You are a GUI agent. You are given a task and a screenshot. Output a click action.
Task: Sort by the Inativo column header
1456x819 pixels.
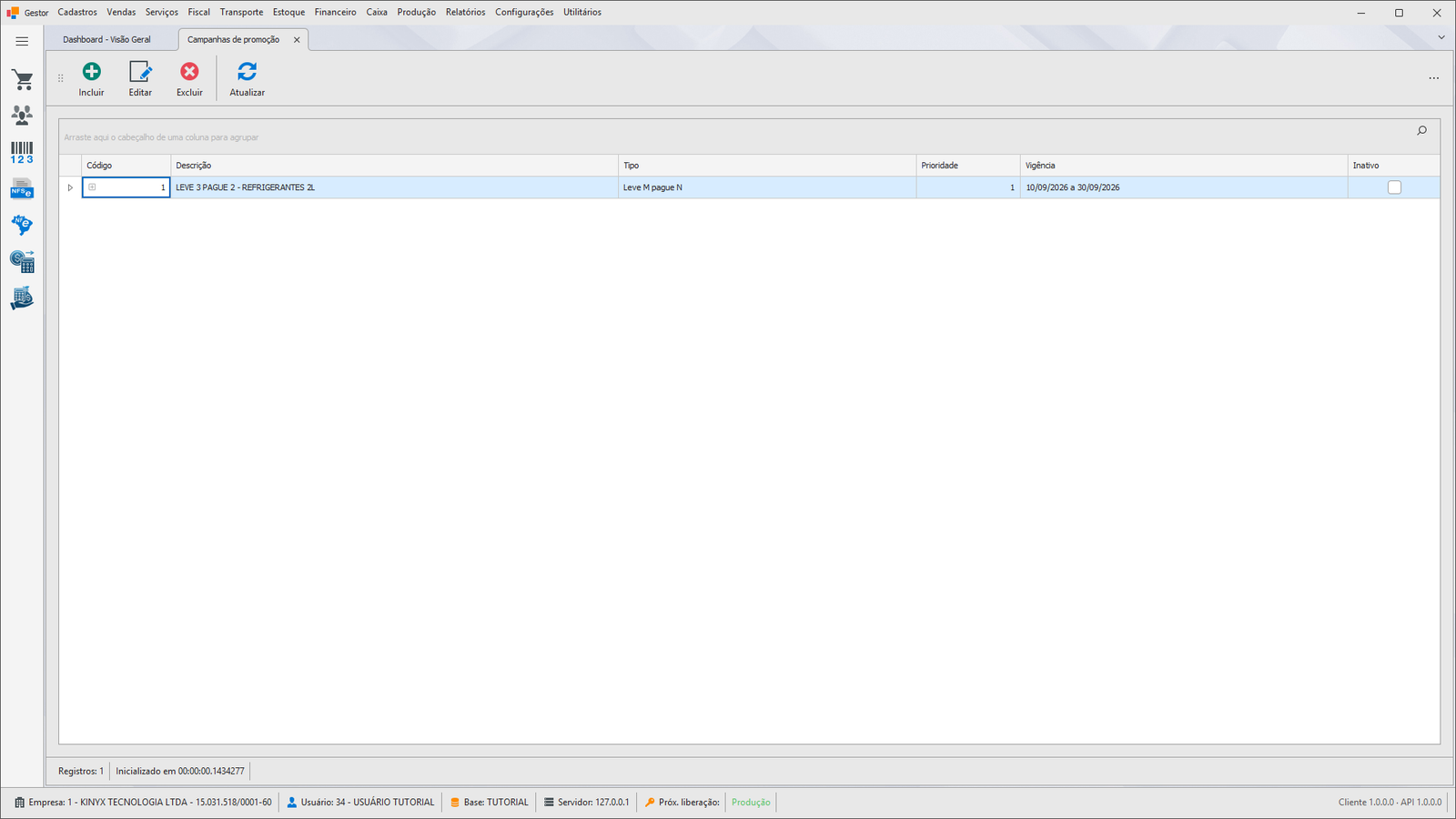coord(1394,166)
